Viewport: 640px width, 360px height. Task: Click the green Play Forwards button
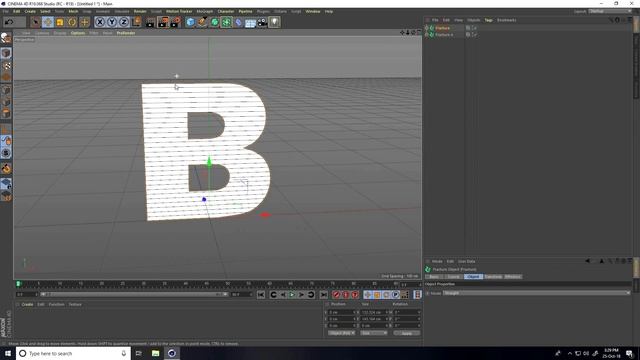tap(292, 295)
